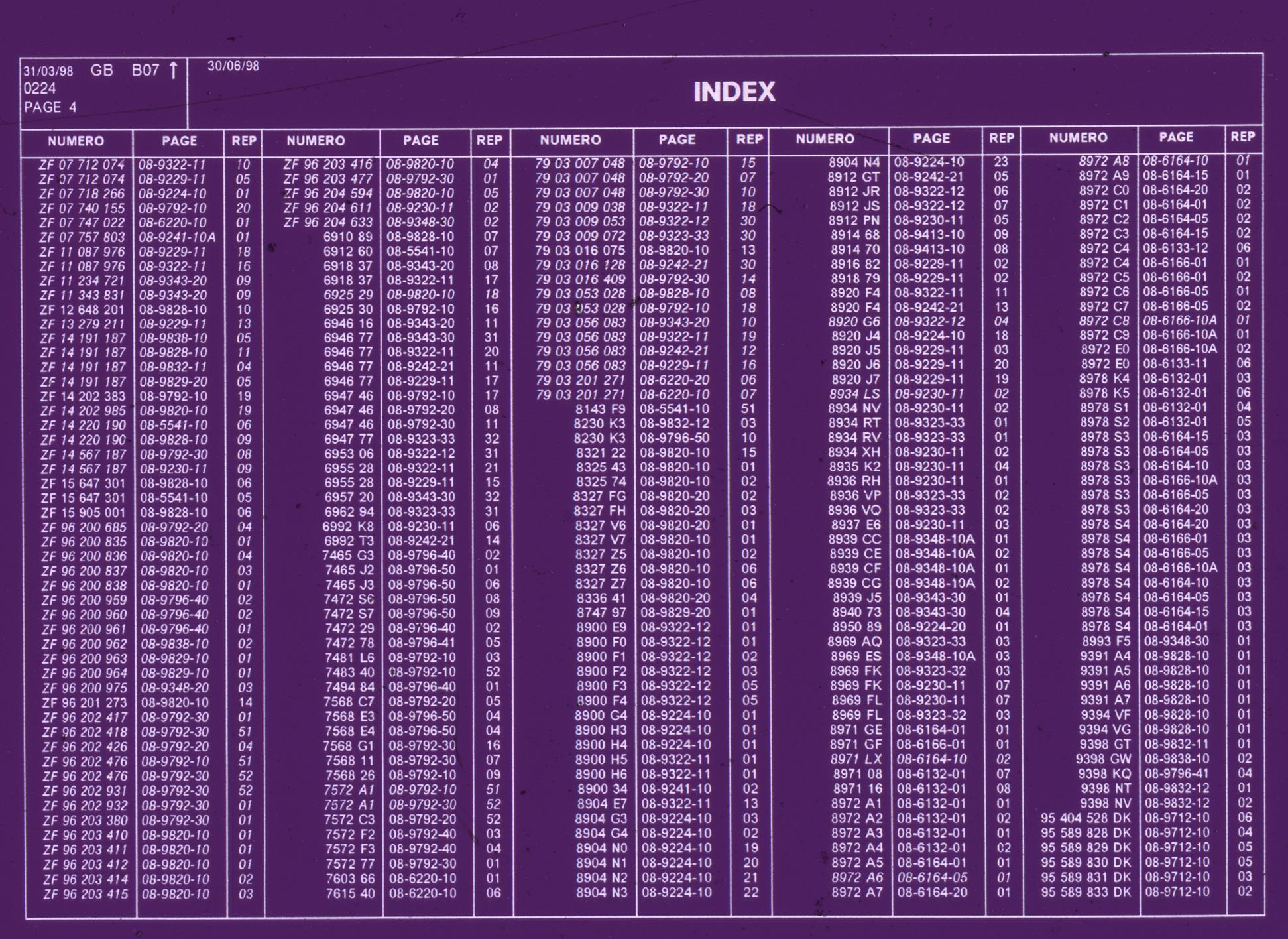The image size is (1288, 939).
Task: Select entry 8143 F9
Action: tap(600, 409)
